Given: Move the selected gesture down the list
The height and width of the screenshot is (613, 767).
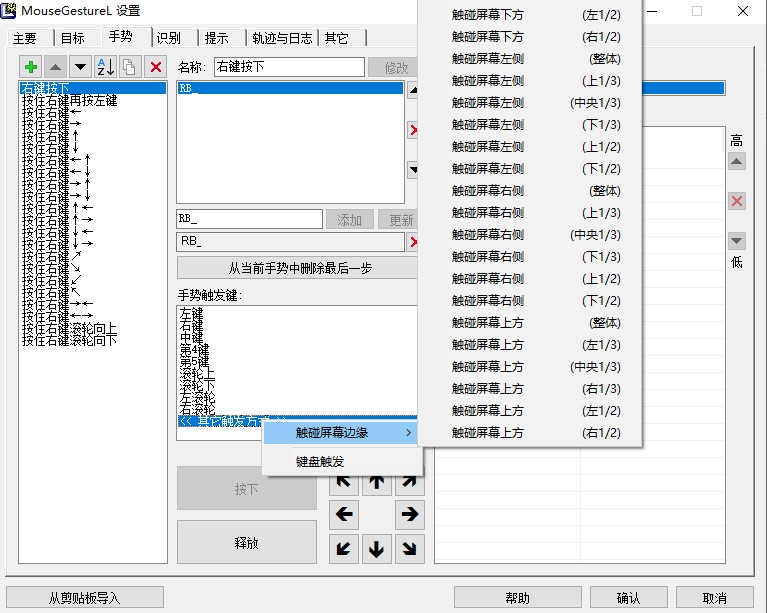Looking at the screenshot, I should (x=80, y=67).
